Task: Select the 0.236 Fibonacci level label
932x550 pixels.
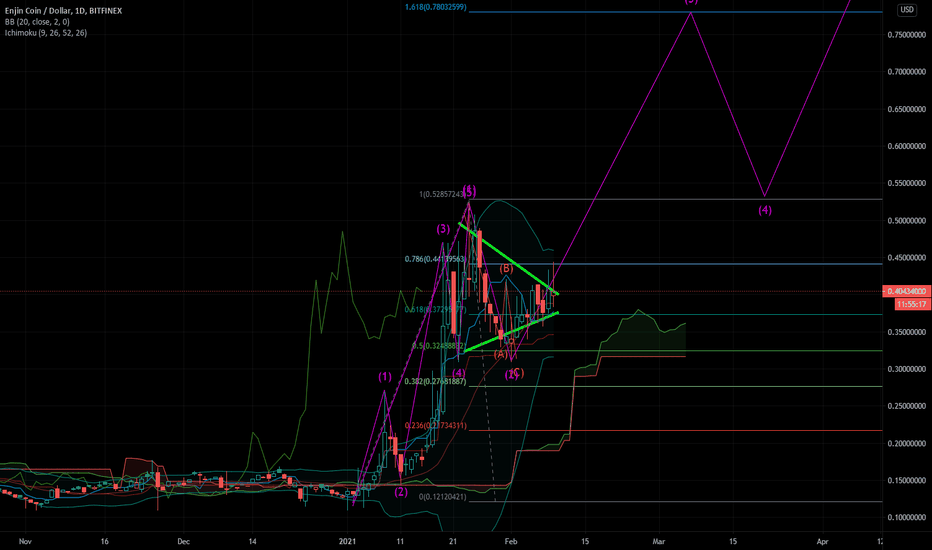Action: pyautogui.click(x=435, y=426)
